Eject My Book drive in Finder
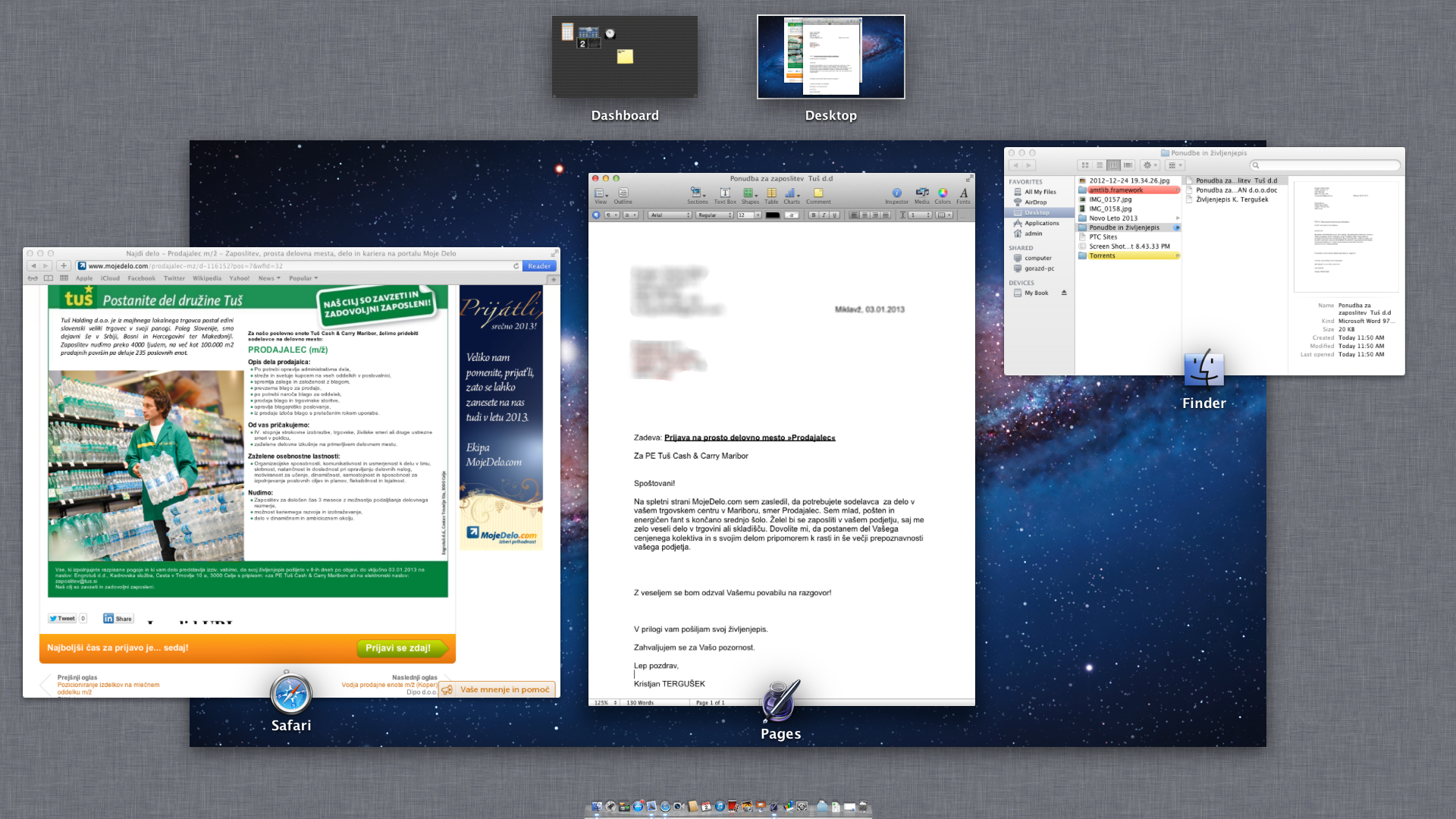This screenshot has width=1456, height=819. pos(1064,293)
